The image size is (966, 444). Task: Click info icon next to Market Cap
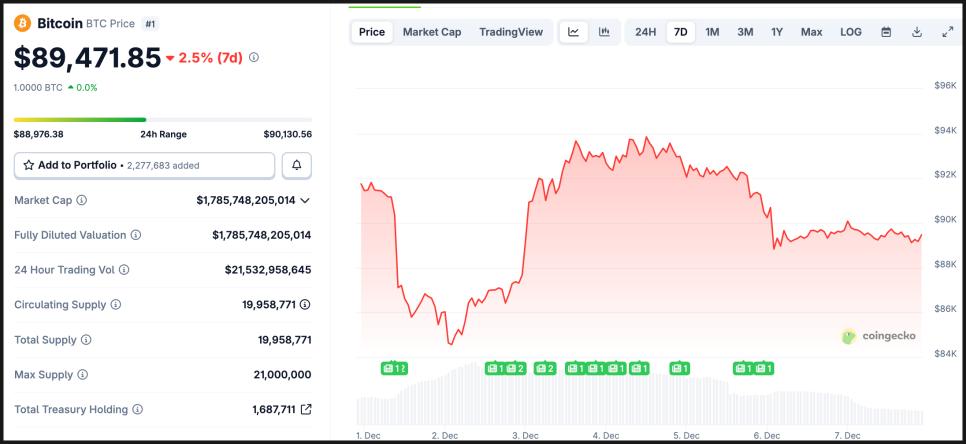82,200
